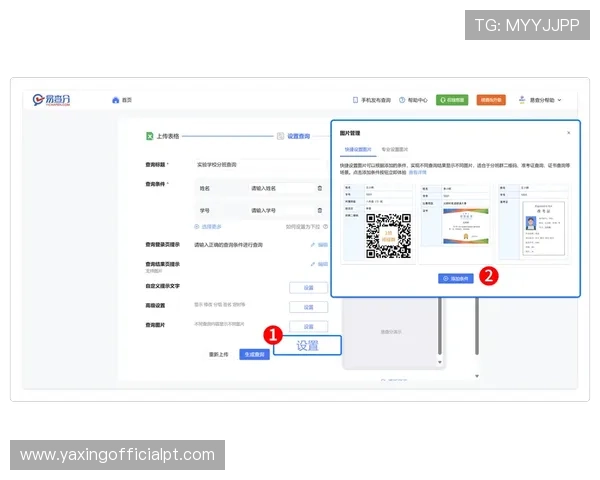The width and height of the screenshot is (600, 480).
Task: Switch to the 专业设置图片 tab
Action: [395, 150]
